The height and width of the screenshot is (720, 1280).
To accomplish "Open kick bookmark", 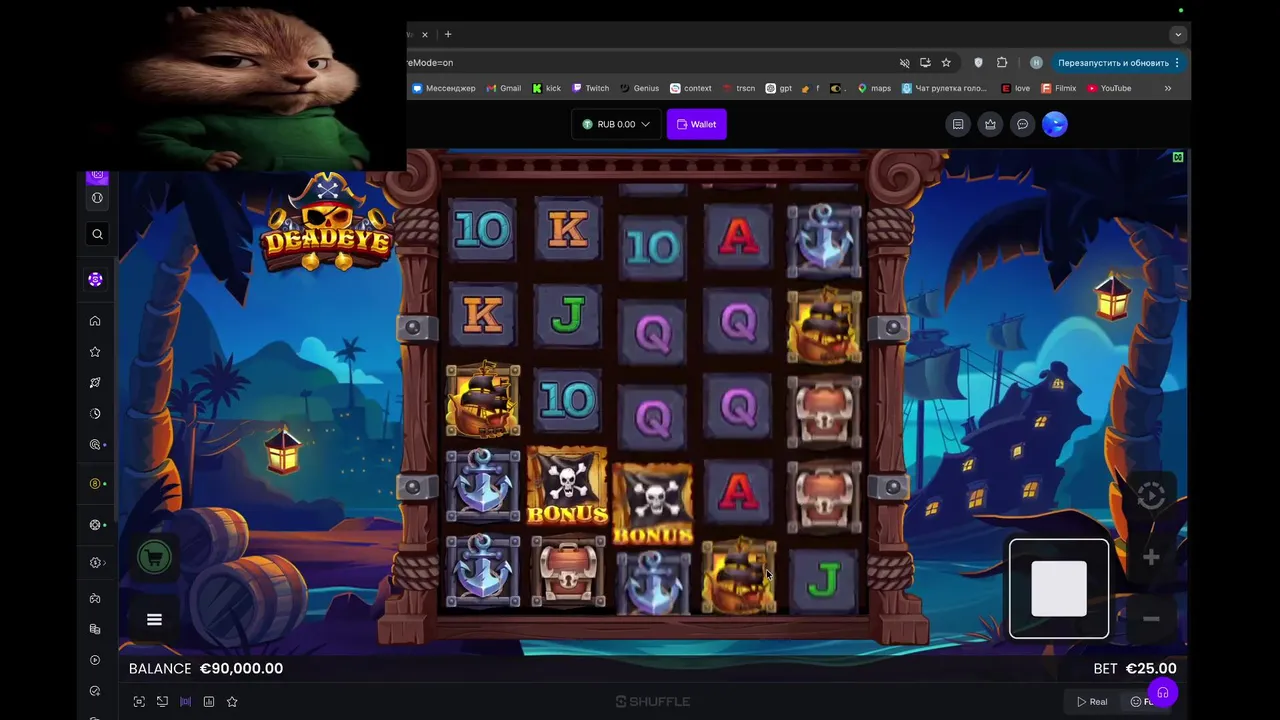I will (x=546, y=88).
